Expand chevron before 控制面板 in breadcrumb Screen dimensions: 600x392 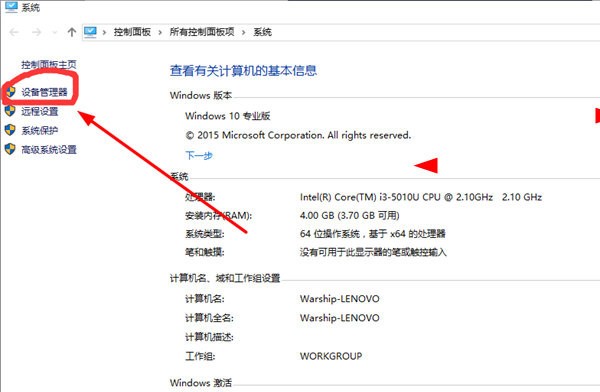(104, 33)
